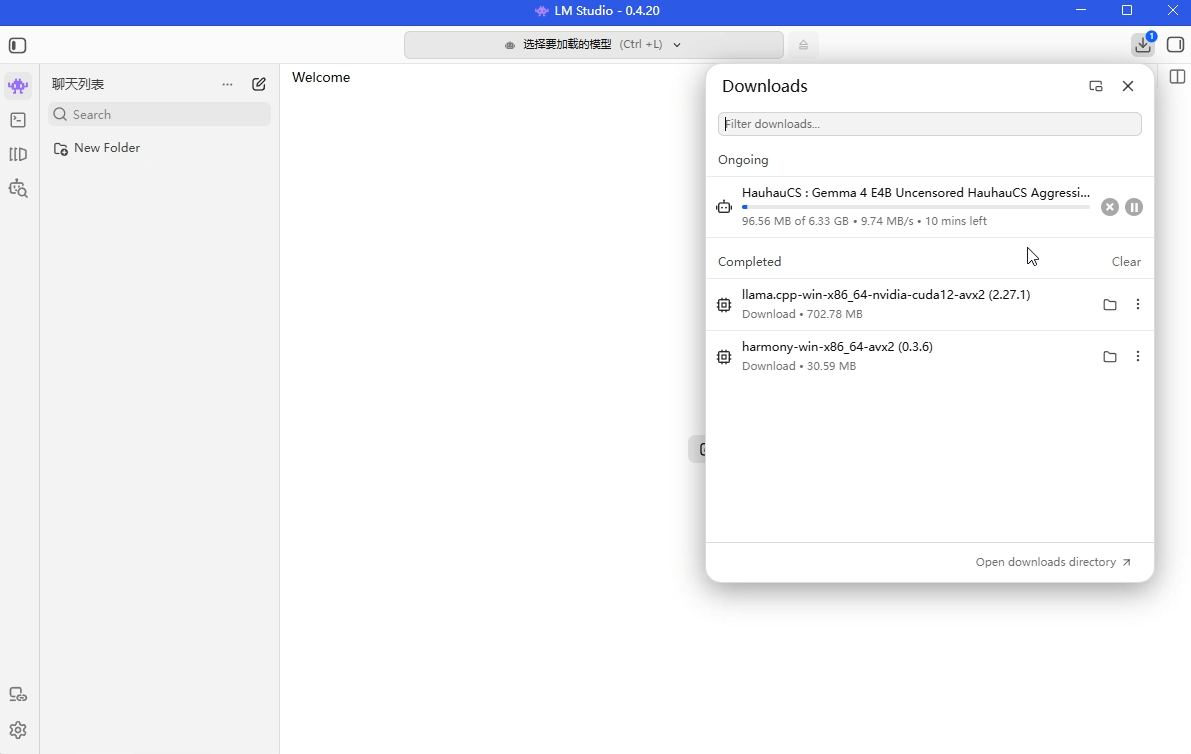Select the llama.cpp-win-x86_64-nvidia-cuda12-avx2 entry
Viewport: 1191px width, 754px height.
[930, 304]
